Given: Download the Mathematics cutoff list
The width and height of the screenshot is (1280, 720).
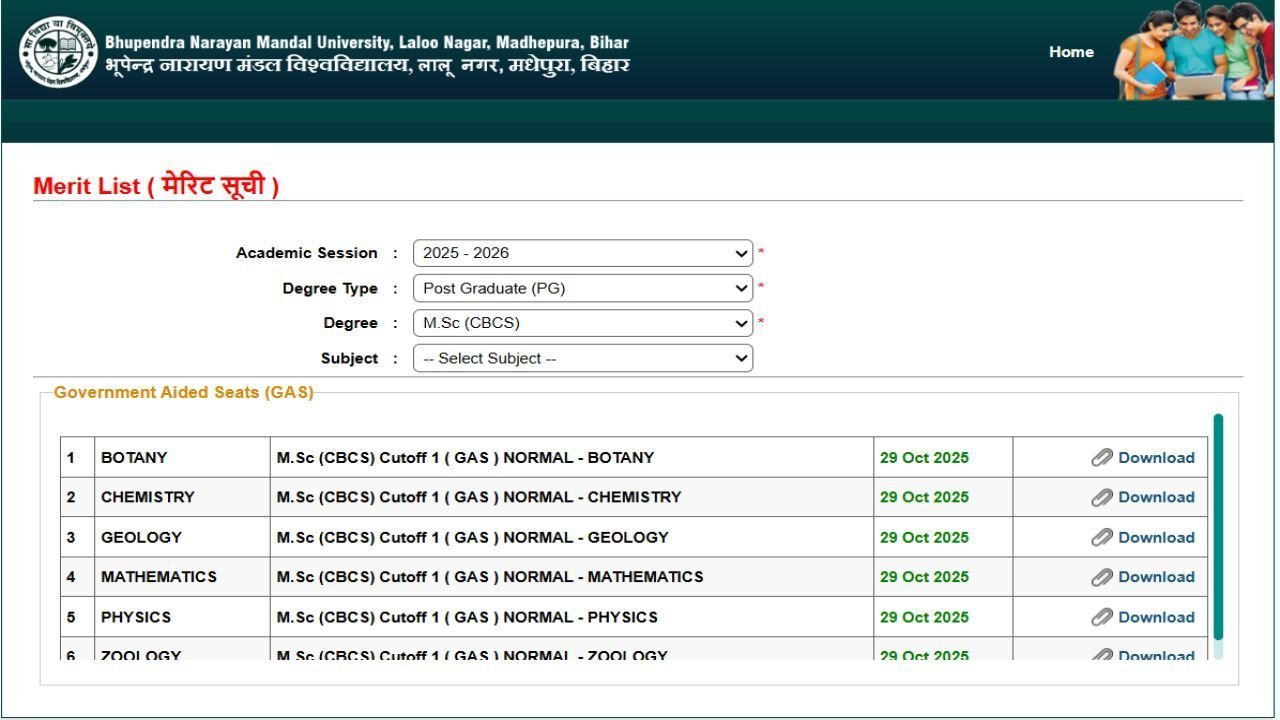Looking at the screenshot, I should 1156,577.
